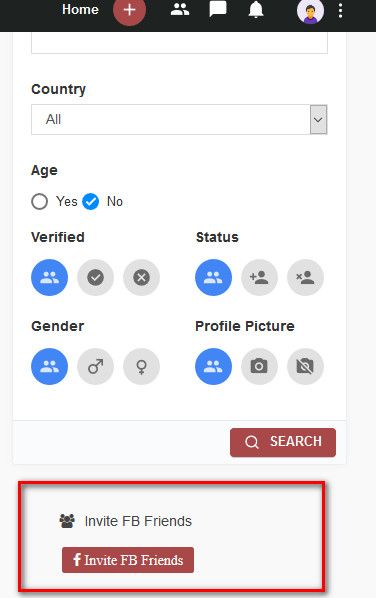376x598 pixels.
Task: Click the SEARCH button
Action: click(283, 442)
